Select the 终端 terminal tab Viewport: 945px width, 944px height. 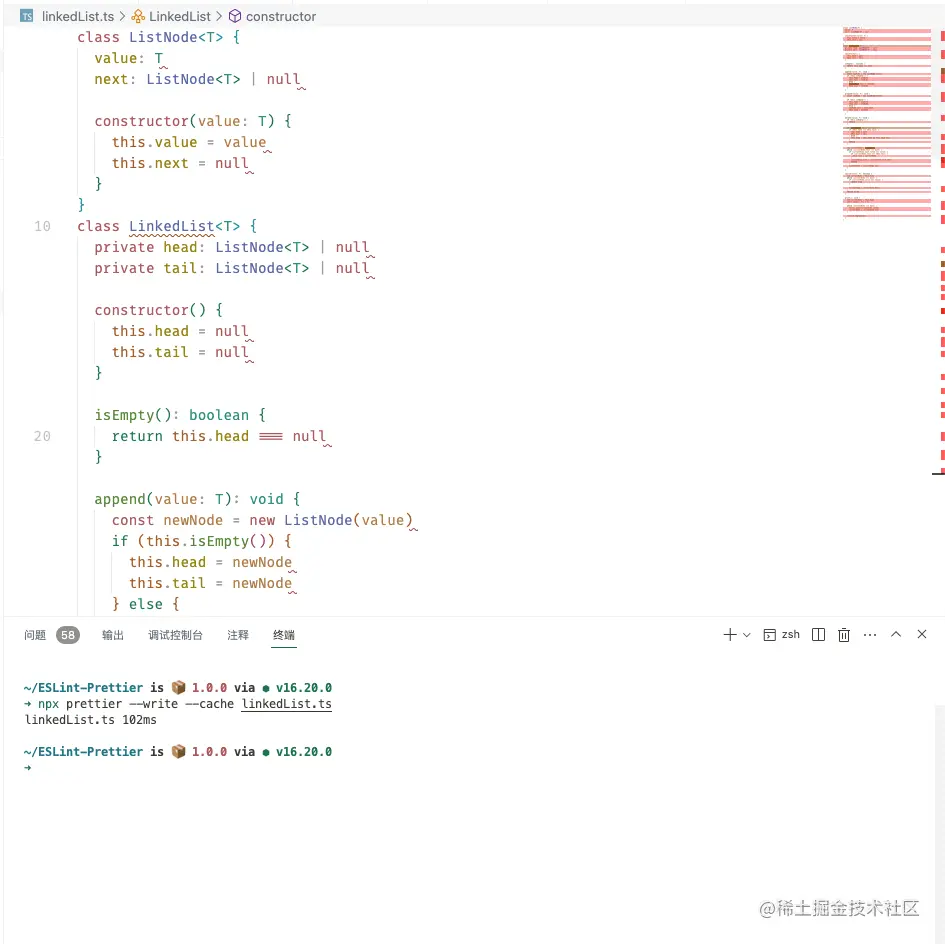(284, 635)
